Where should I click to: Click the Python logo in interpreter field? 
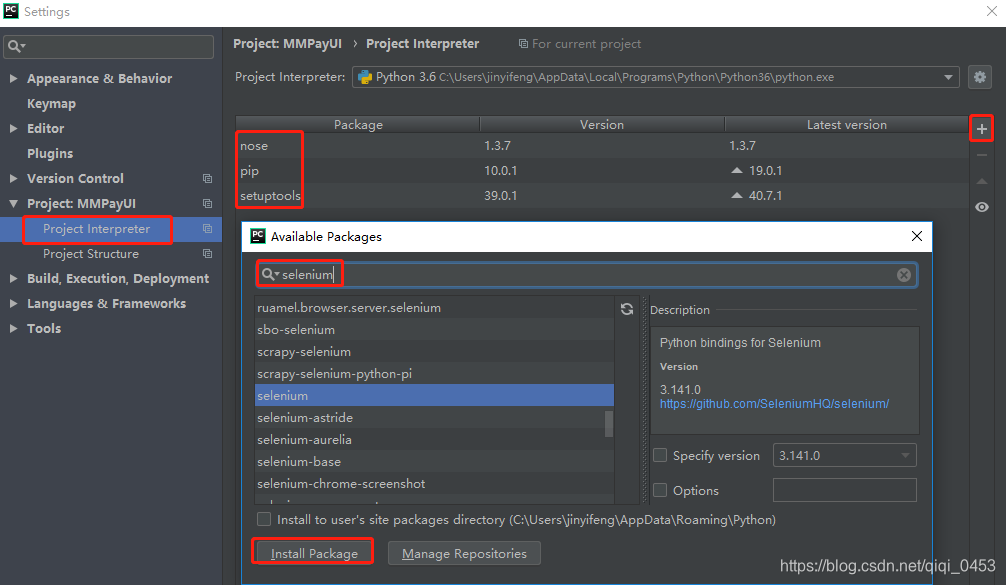pyautogui.click(x=365, y=77)
